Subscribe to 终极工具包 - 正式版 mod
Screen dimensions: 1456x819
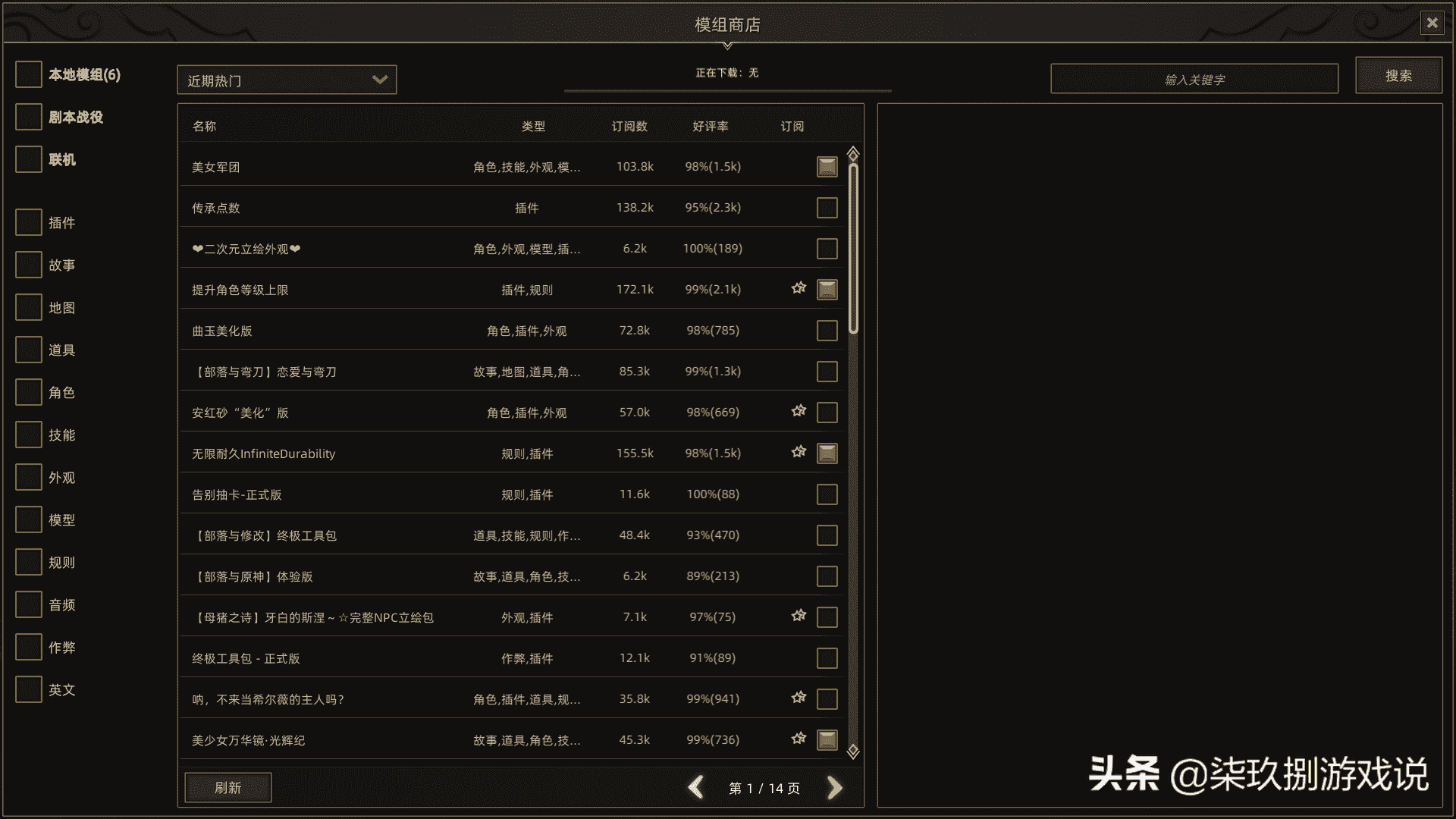coord(827,658)
